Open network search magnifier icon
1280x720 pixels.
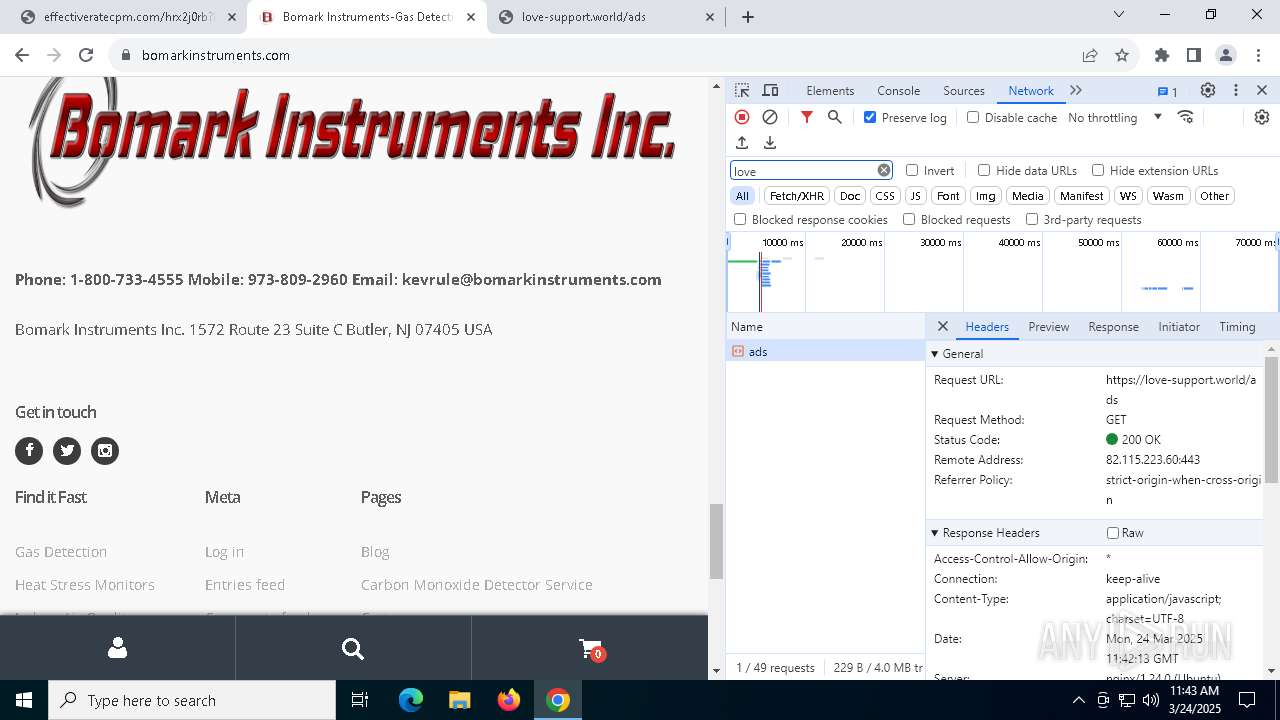point(835,117)
